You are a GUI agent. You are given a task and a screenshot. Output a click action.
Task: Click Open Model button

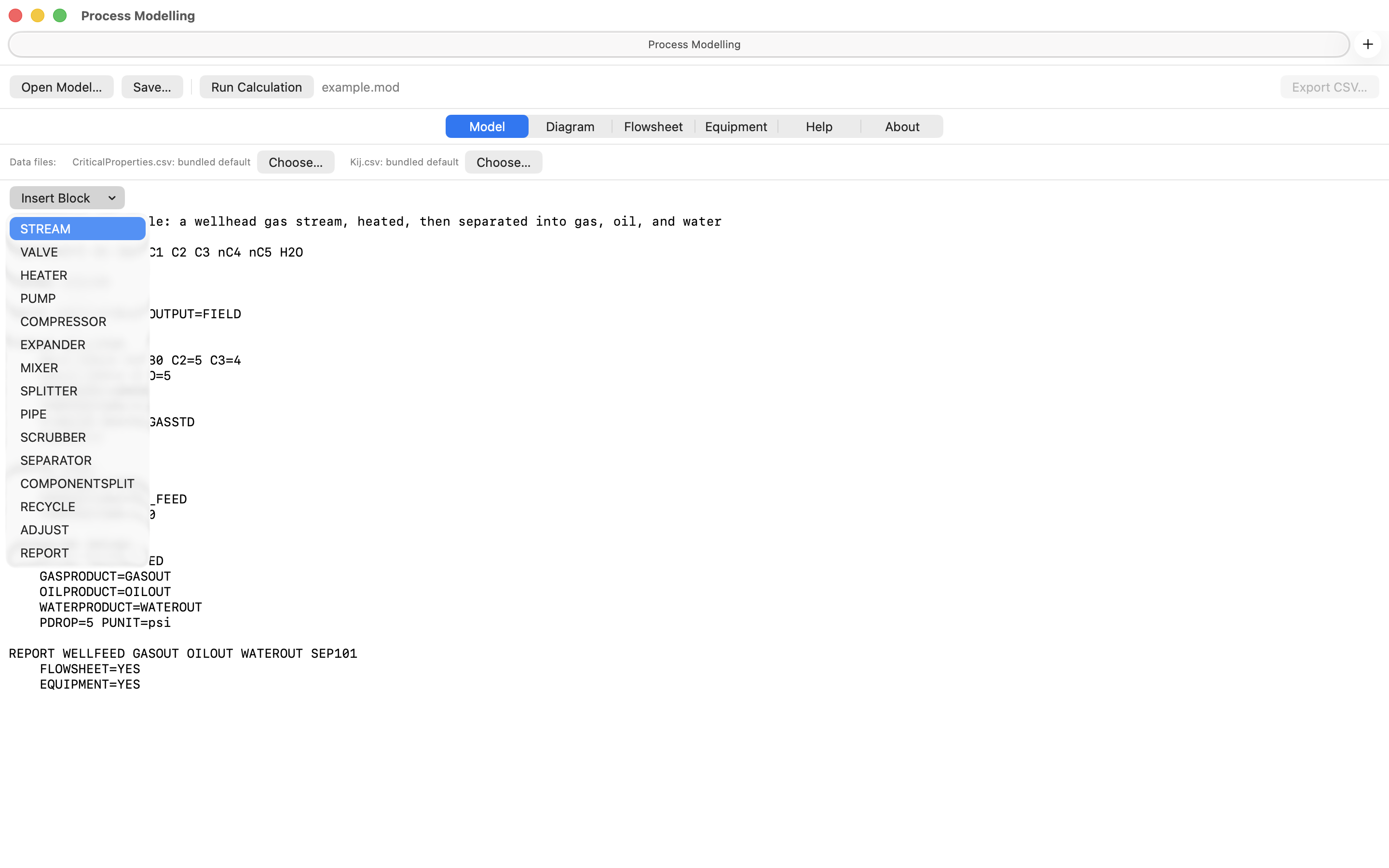pyautogui.click(x=61, y=87)
